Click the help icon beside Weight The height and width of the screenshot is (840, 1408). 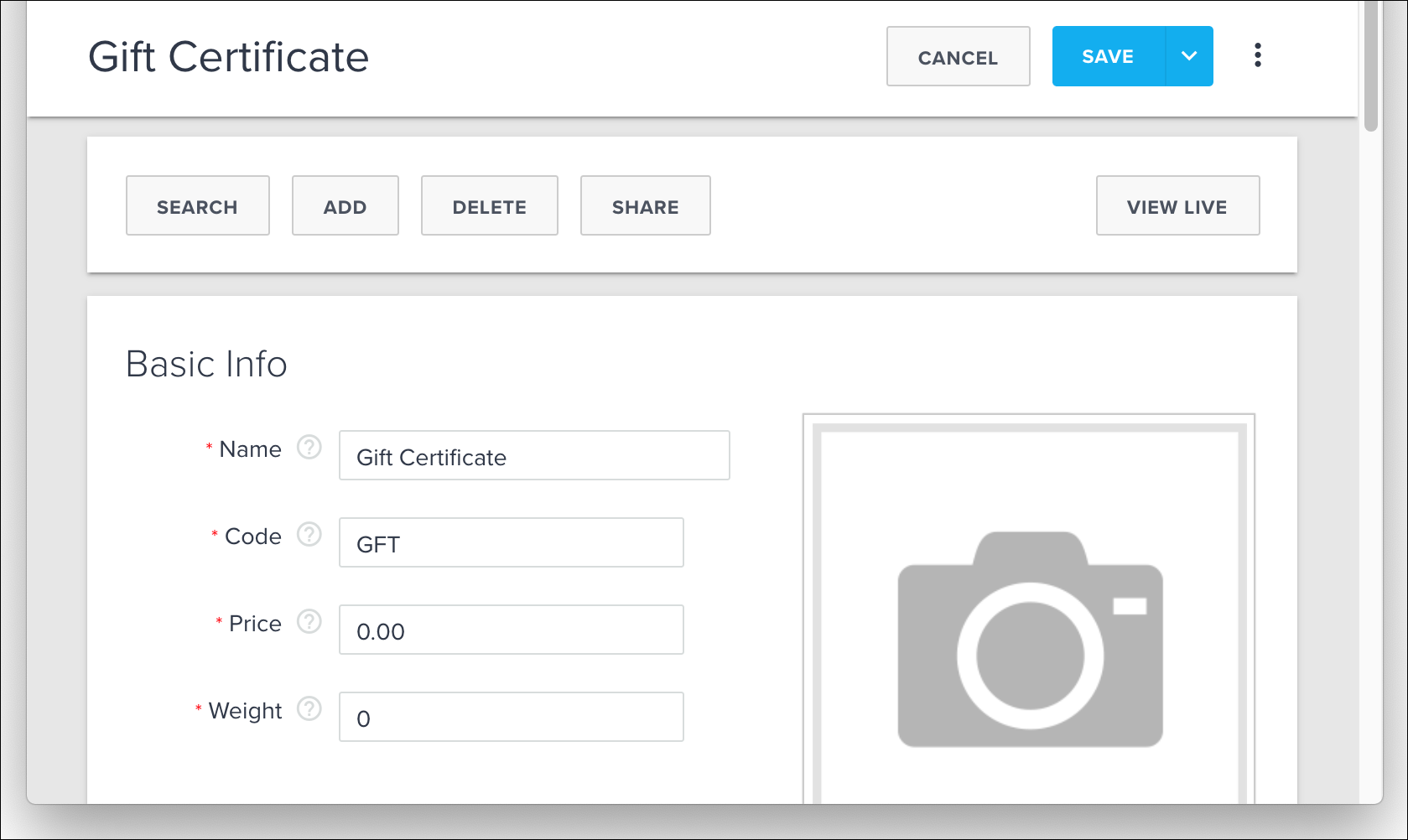click(x=309, y=709)
